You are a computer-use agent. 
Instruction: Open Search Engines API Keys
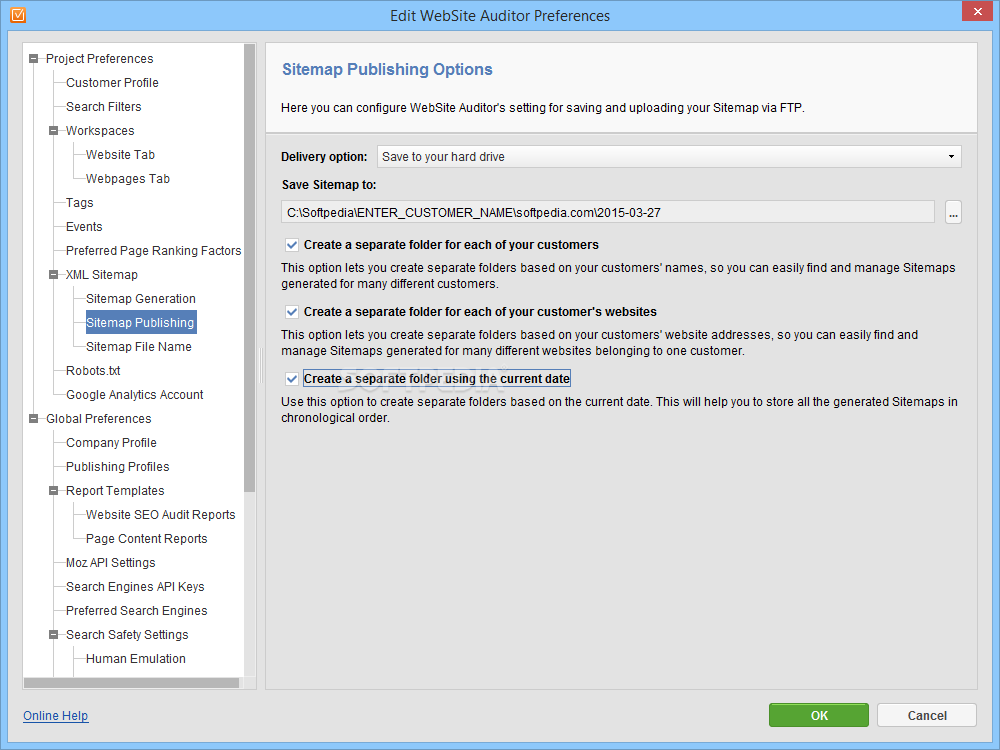click(x=135, y=587)
